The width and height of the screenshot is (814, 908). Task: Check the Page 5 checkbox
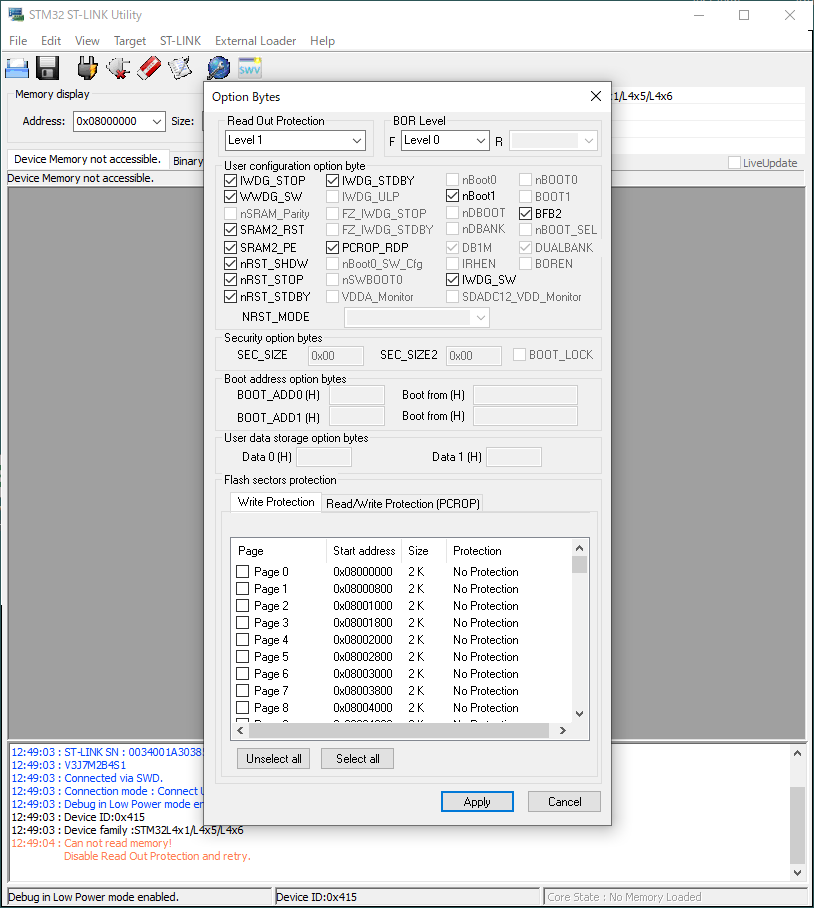243,657
